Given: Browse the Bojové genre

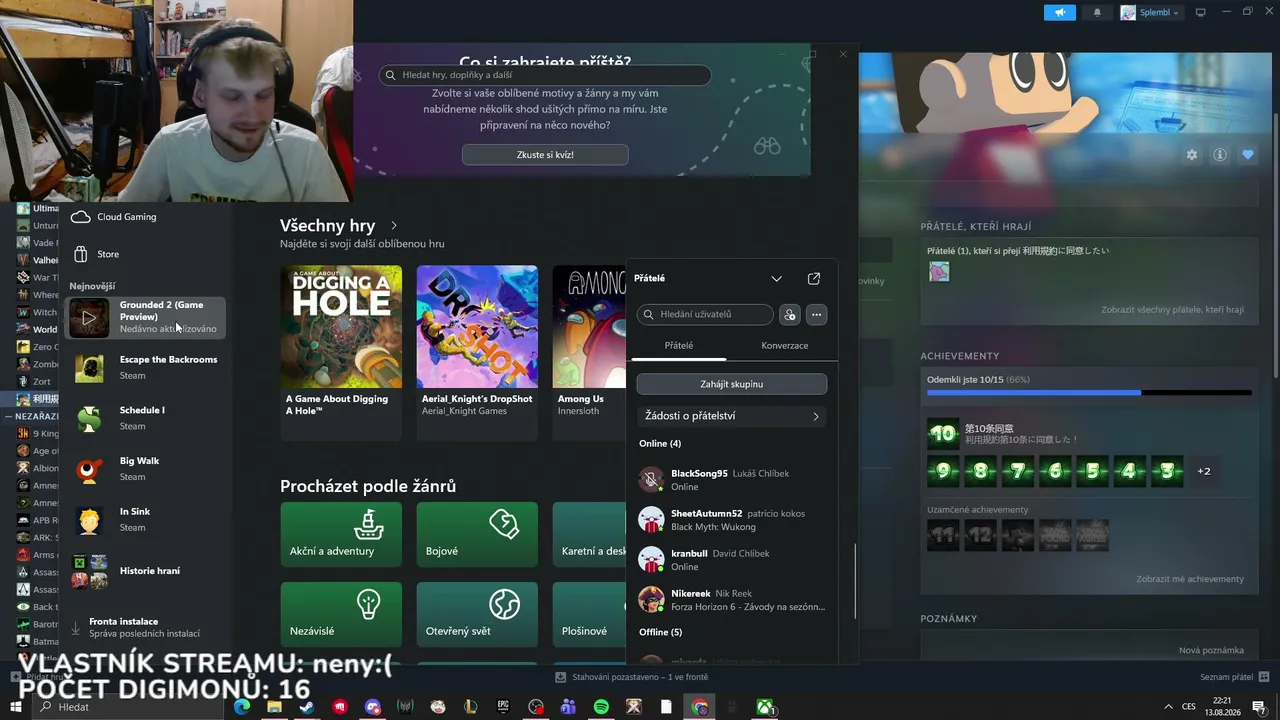Looking at the screenshot, I should (477, 534).
